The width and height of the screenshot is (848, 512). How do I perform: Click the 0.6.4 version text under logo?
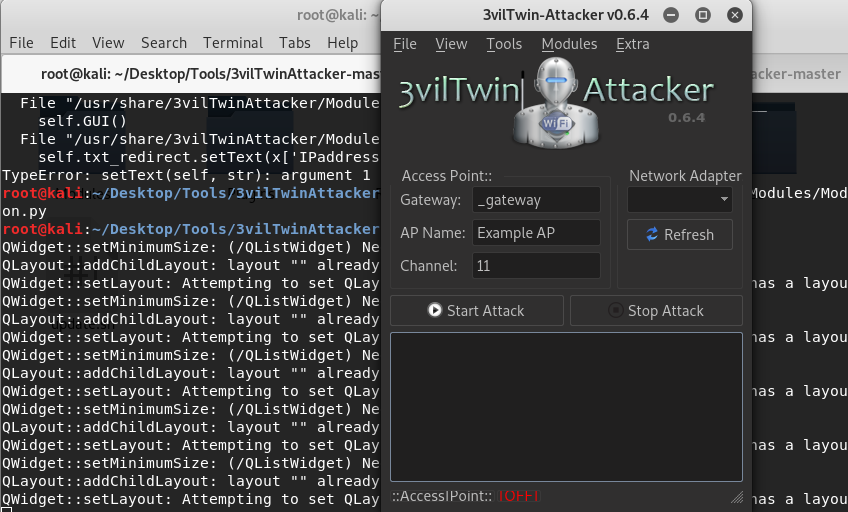point(686,117)
